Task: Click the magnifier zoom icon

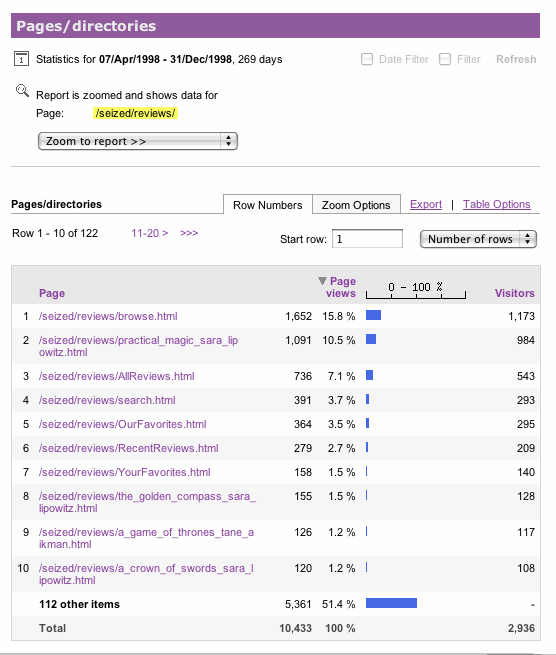Action: point(22,91)
